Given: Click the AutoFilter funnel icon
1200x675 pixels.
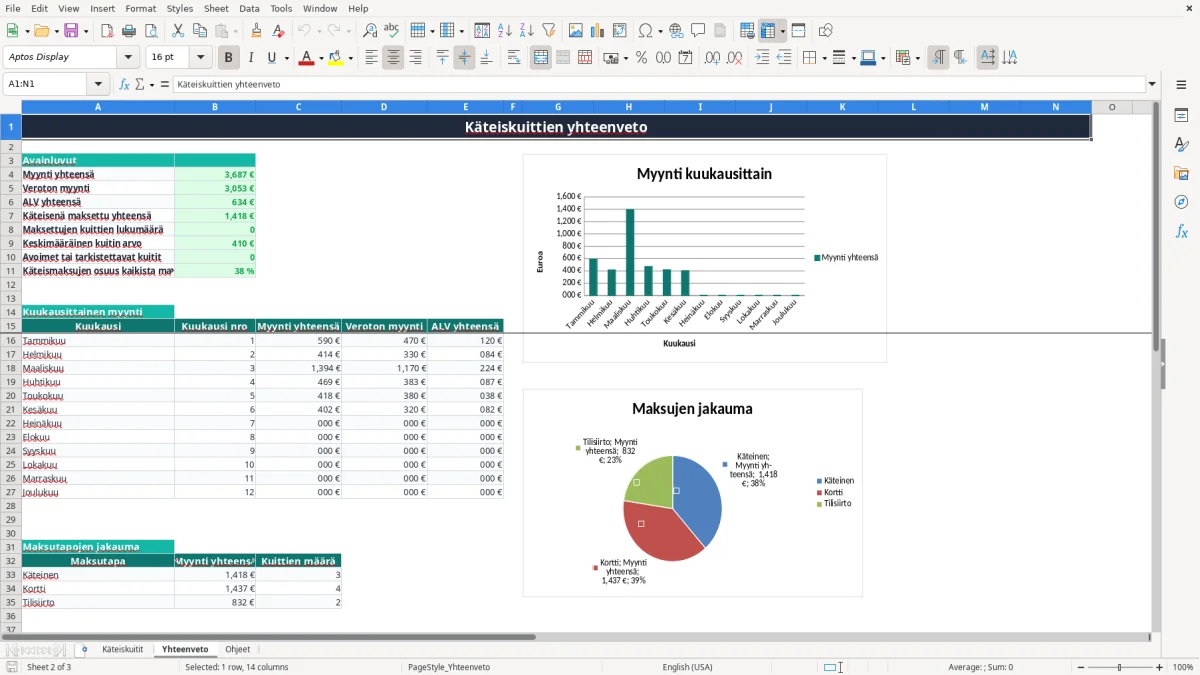Looking at the screenshot, I should 548,31.
